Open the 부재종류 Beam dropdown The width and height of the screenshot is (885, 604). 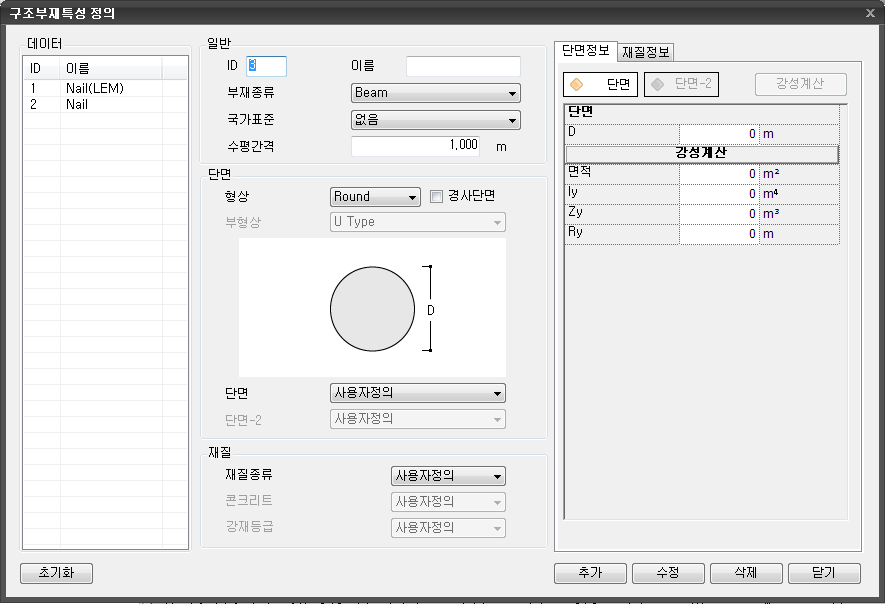pyautogui.click(x=435, y=93)
